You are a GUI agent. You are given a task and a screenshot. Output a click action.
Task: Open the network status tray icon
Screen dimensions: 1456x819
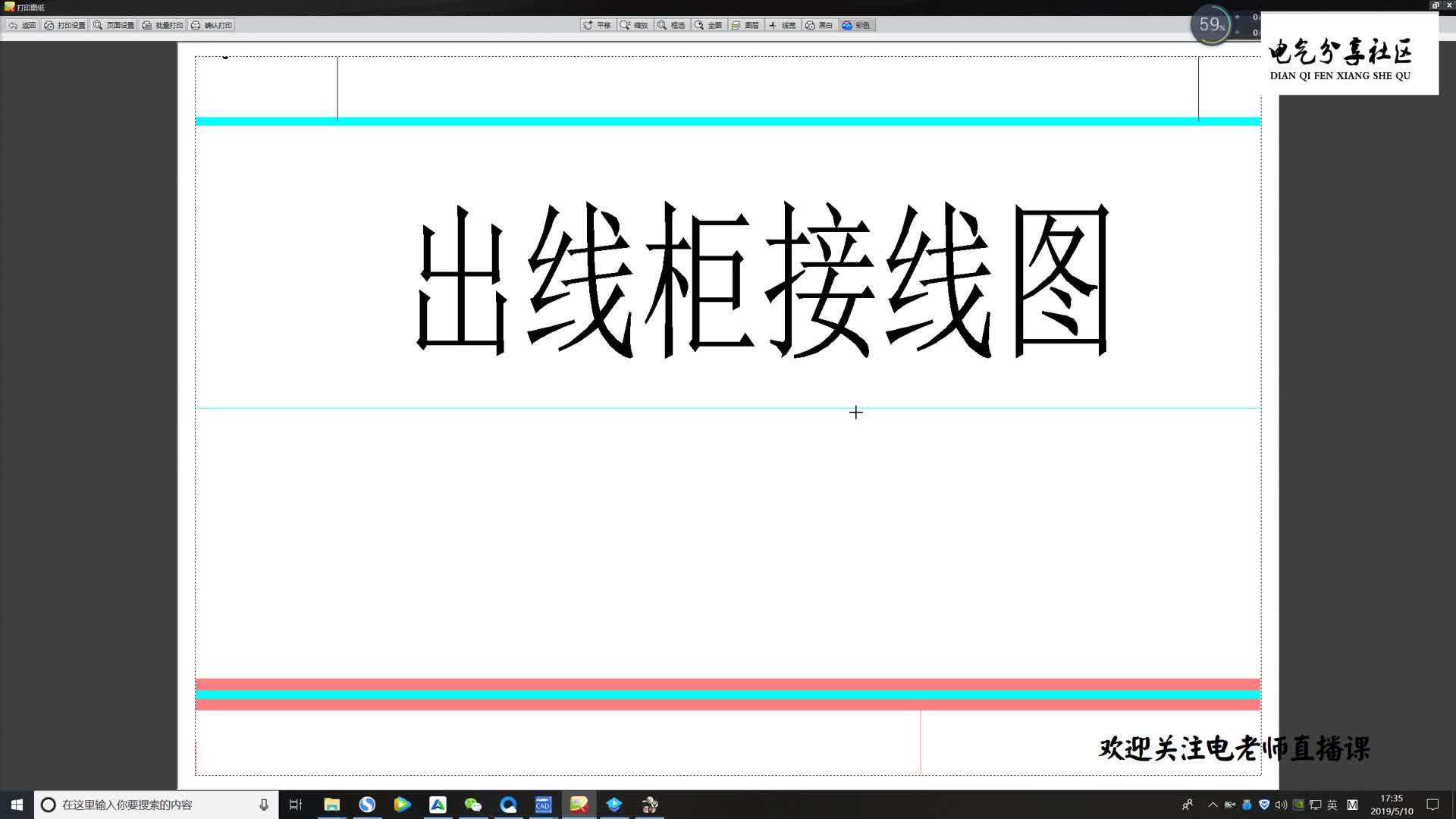click(x=1316, y=805)
